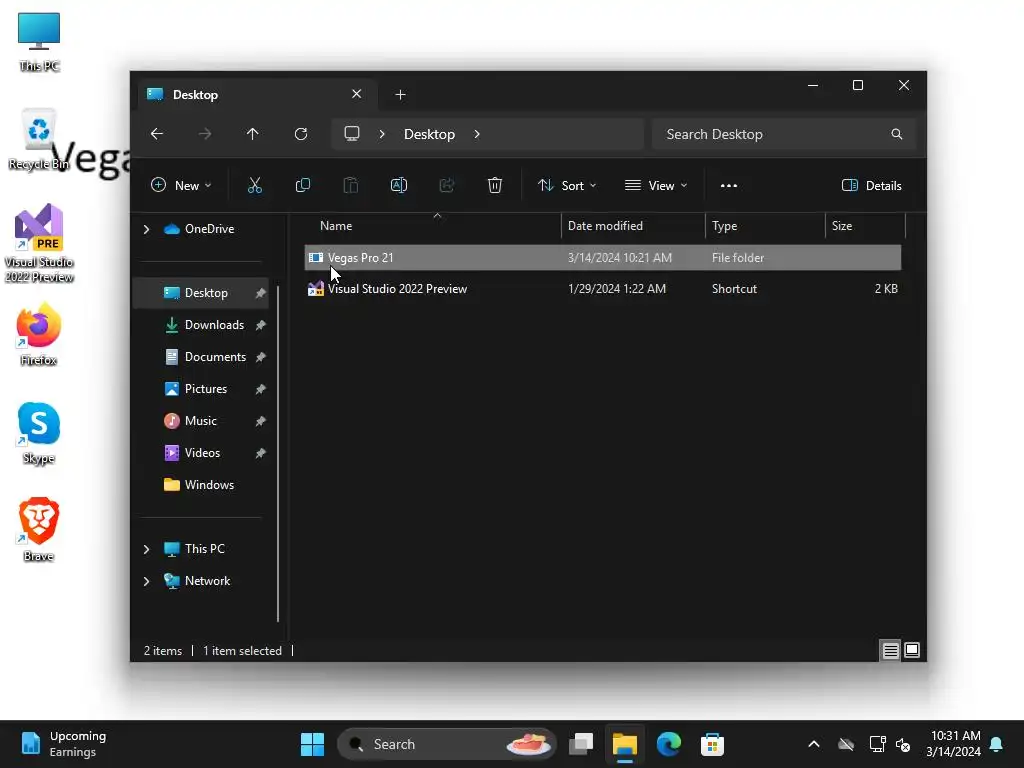Open Task View from taskbar

point(581,744)
